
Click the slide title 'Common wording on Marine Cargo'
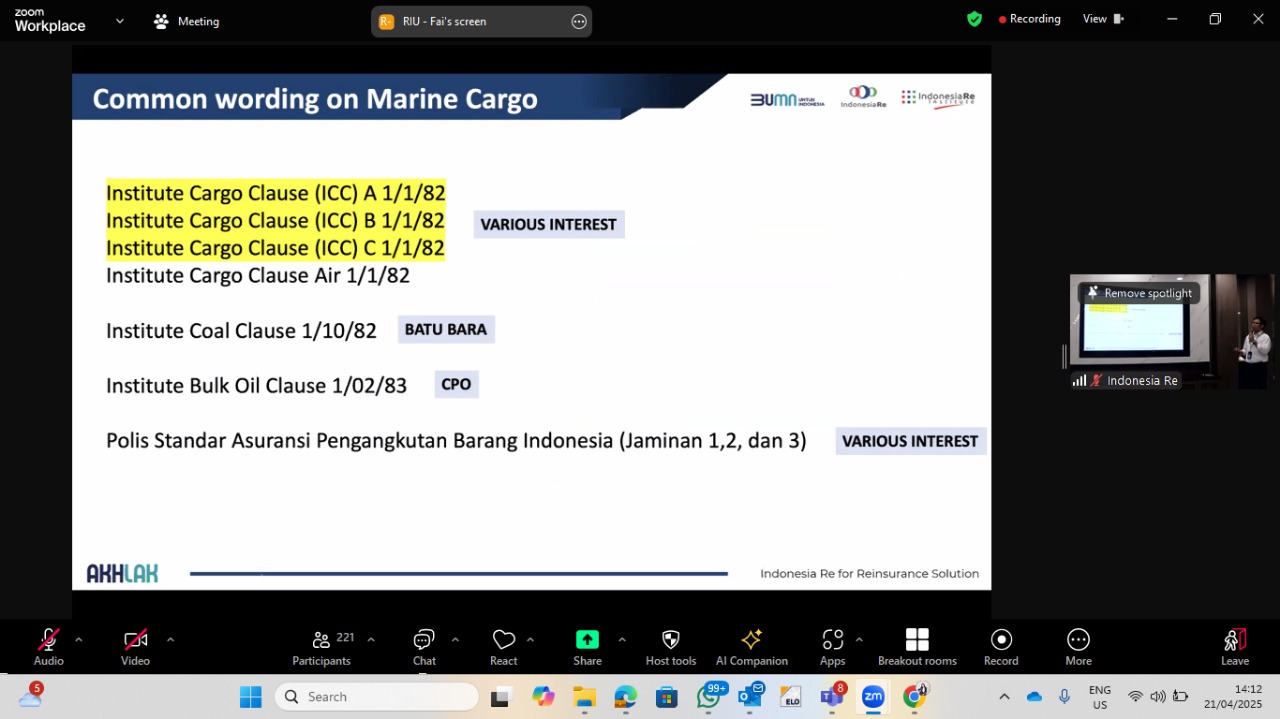click(x=315, y=99)
